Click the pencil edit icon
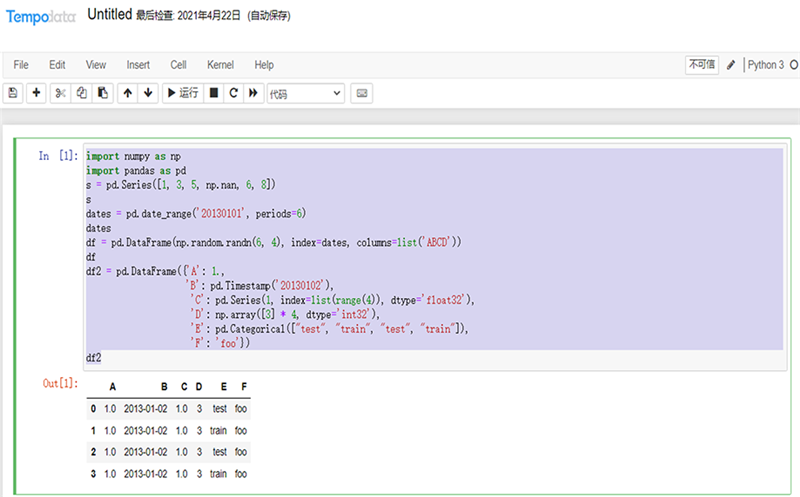Image resolution: width=800 pixels, height=497 pixels. (x=731, y=65)
